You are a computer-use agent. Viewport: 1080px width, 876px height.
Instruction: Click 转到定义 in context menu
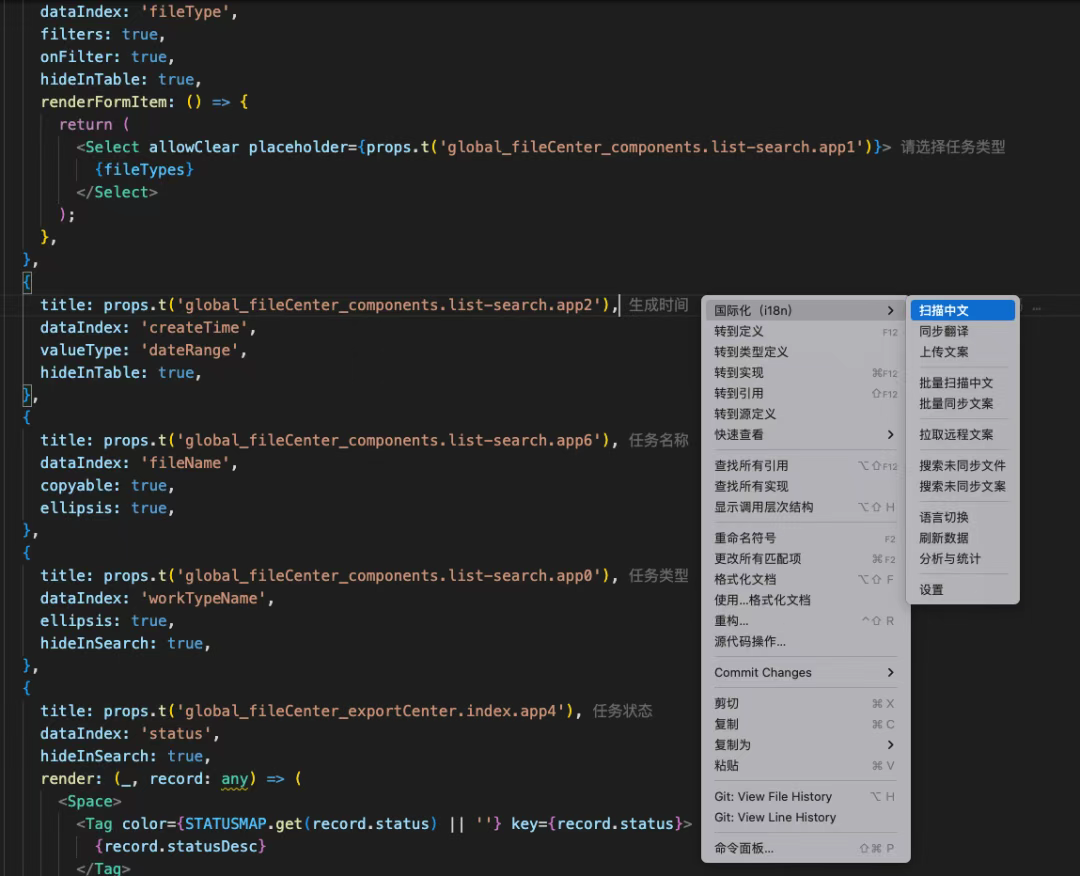point(804,331)
